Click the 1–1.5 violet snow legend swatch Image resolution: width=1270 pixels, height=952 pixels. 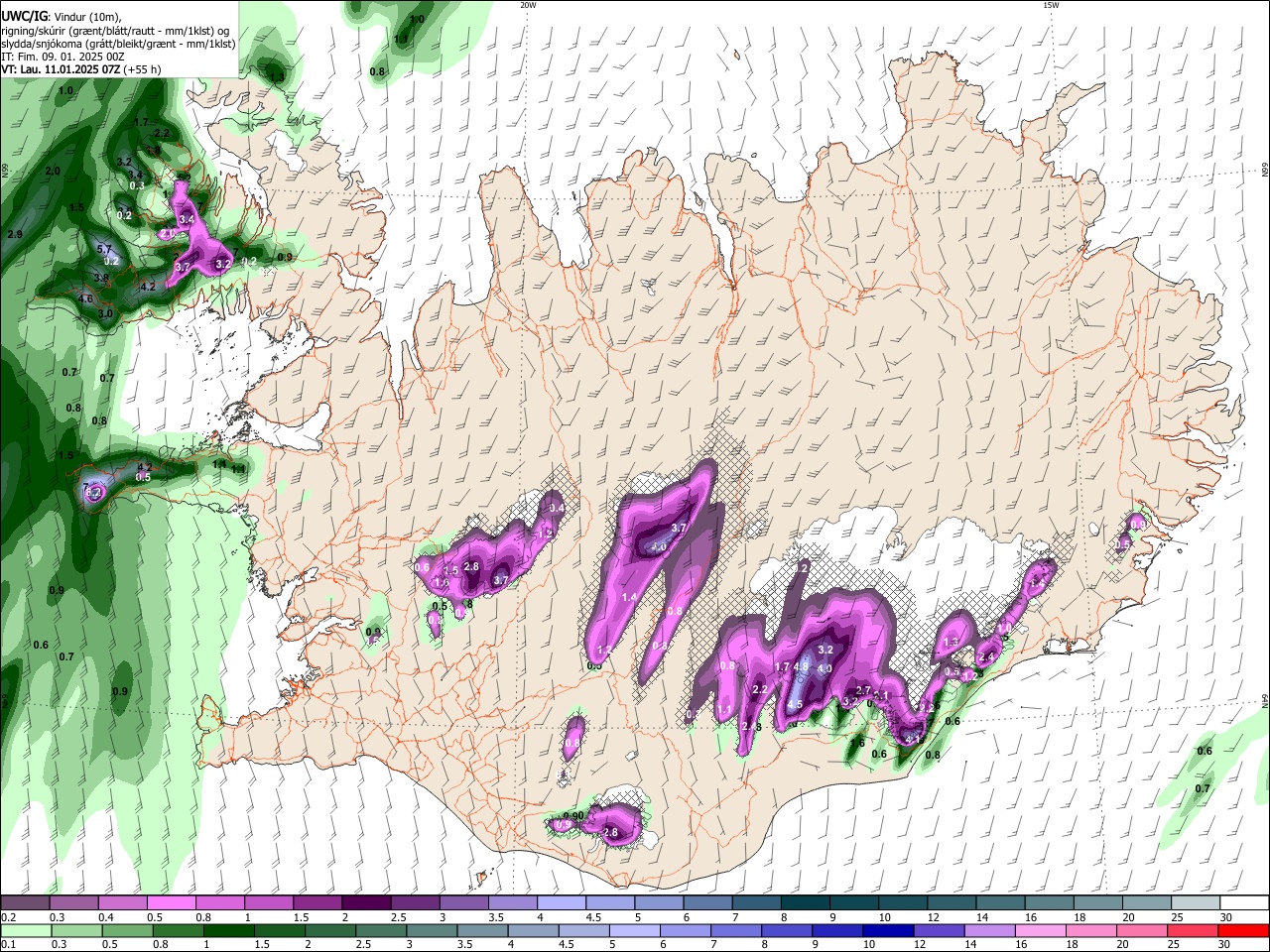(x=268, y=902)
